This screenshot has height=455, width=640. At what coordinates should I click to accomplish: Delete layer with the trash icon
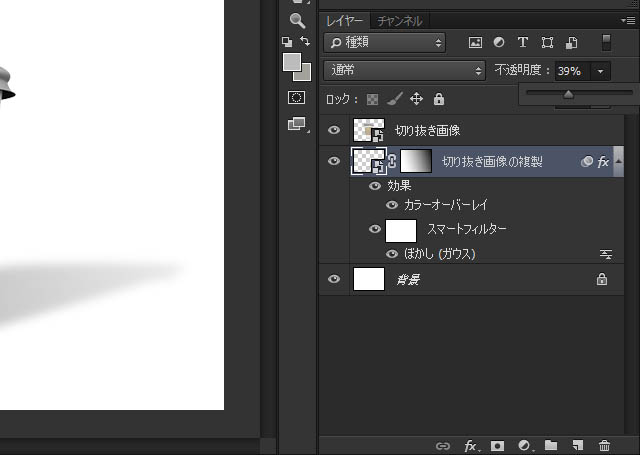(x=604, y=445)
